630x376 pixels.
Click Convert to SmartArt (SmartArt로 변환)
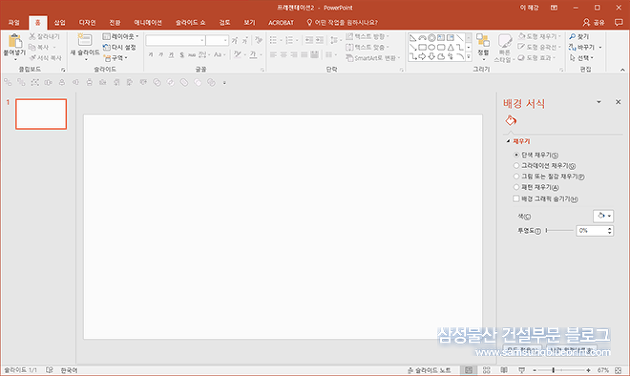pyautogui.click(x=373, y=58)
